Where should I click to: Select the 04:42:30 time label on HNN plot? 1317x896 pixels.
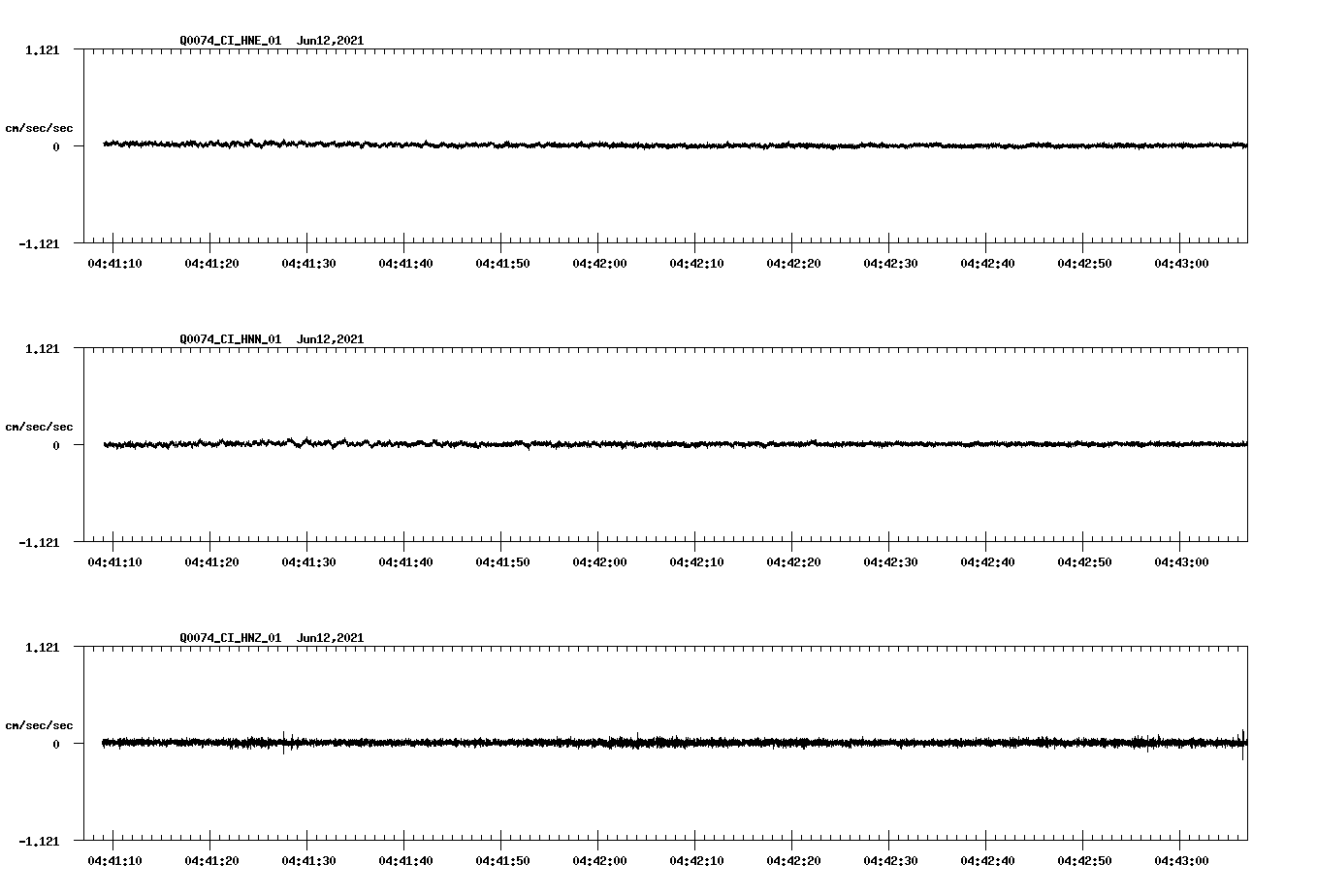[x=890, y=562]
